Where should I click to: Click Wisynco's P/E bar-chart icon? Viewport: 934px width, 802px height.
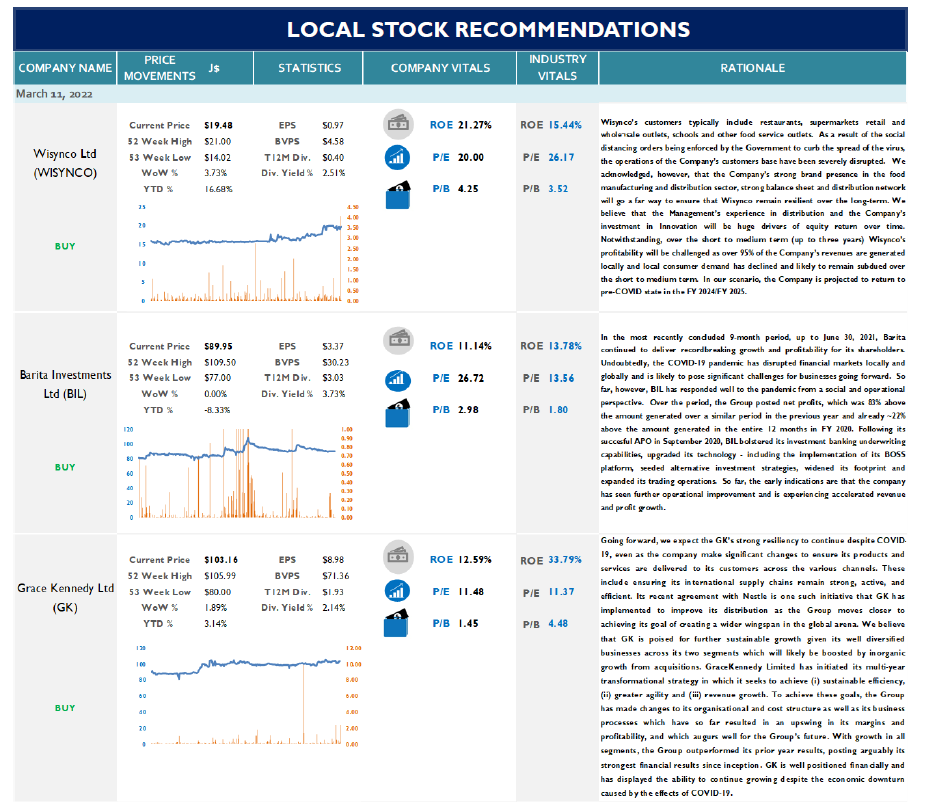397,157
